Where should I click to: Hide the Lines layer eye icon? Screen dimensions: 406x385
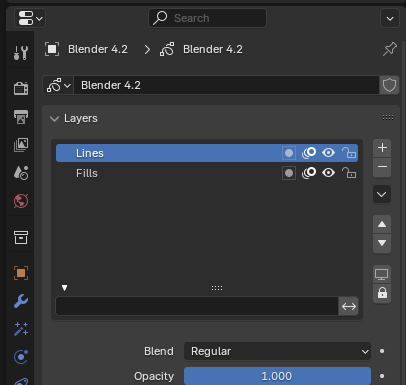(x=328, y=153)
